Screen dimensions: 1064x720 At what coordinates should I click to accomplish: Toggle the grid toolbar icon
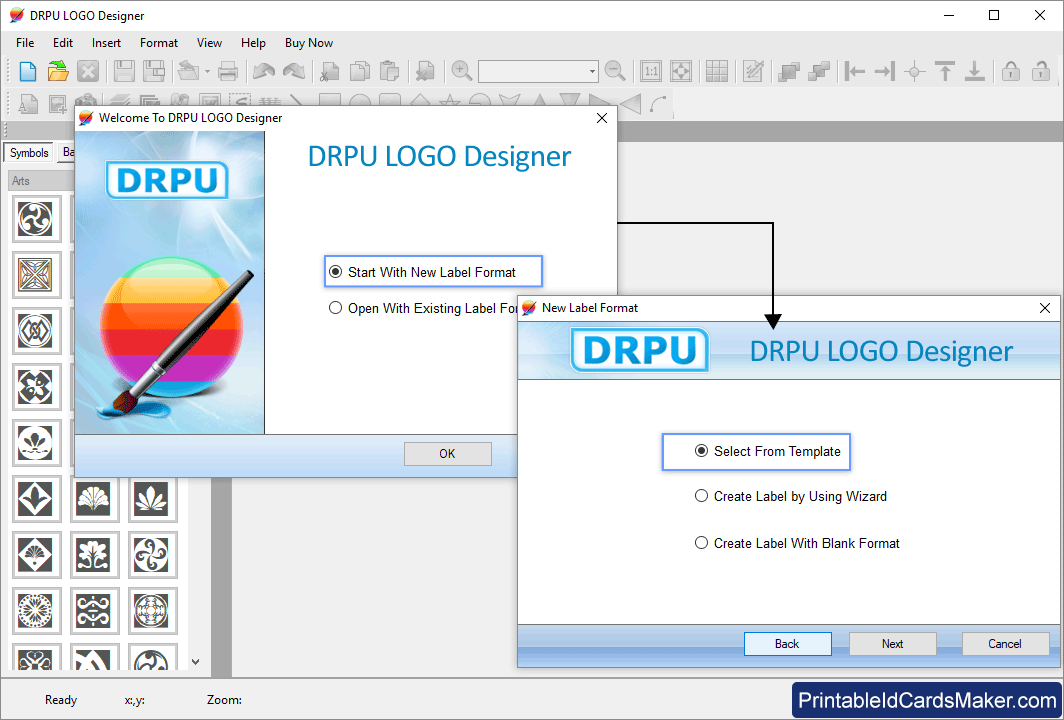click(717, 71)
